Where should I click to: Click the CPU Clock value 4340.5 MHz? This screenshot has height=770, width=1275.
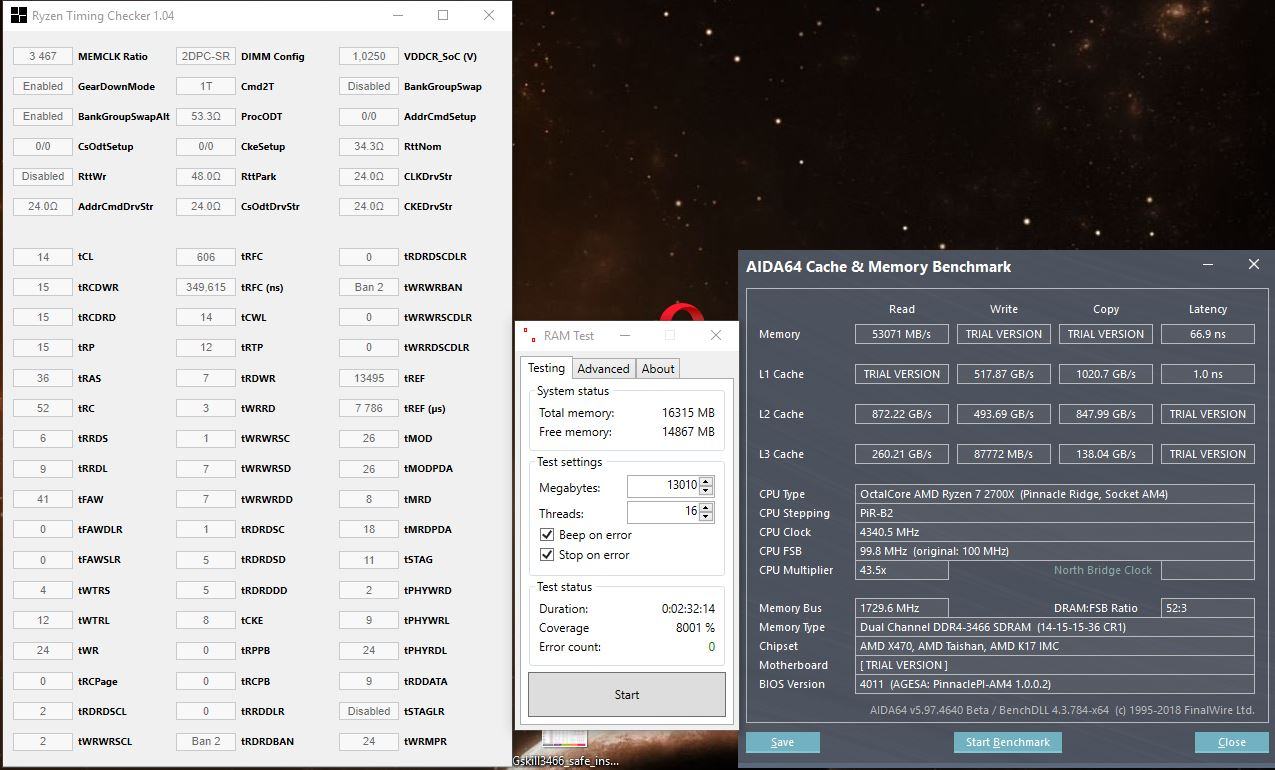pos(1056,532)
